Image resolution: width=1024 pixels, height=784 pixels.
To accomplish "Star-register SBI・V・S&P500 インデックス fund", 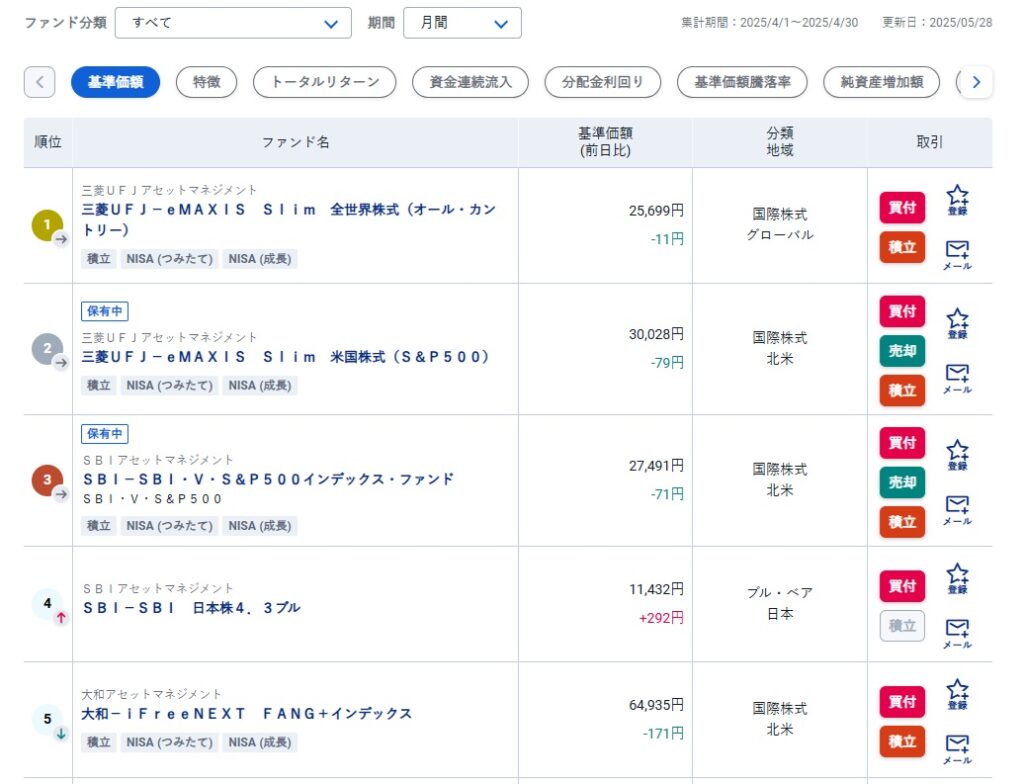I will click(957, 455).
